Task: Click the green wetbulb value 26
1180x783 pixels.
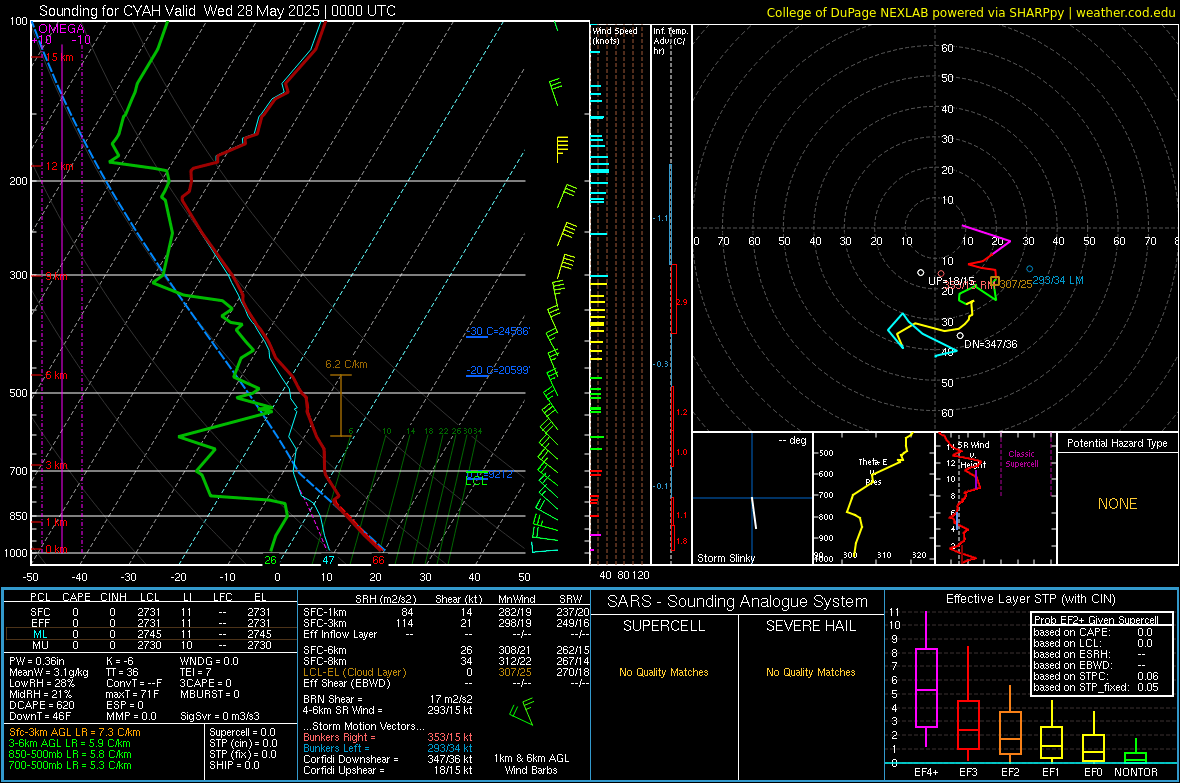Action: tap(270, 560)
